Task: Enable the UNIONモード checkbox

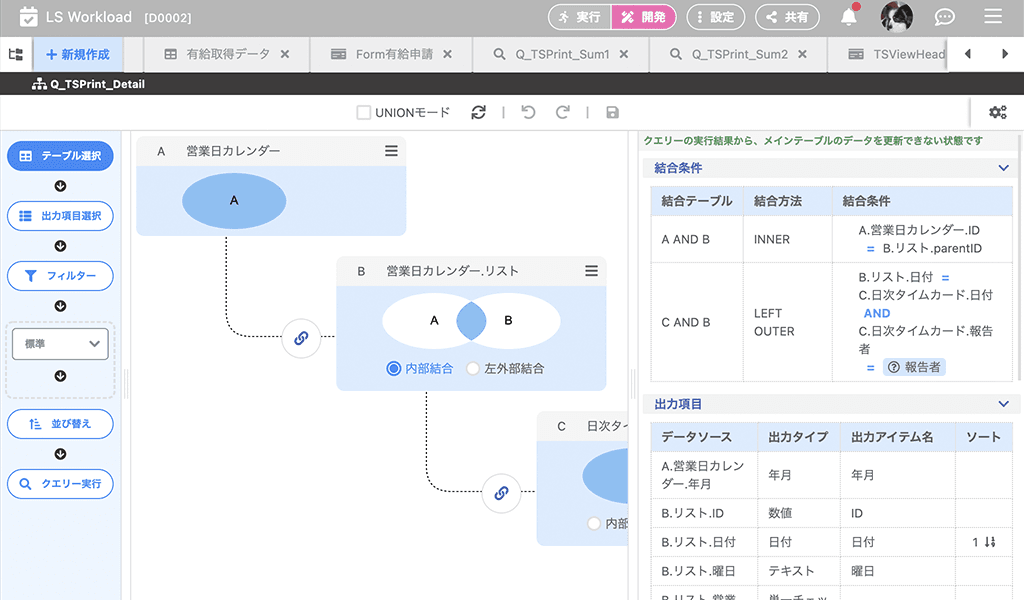Action: 364,113
